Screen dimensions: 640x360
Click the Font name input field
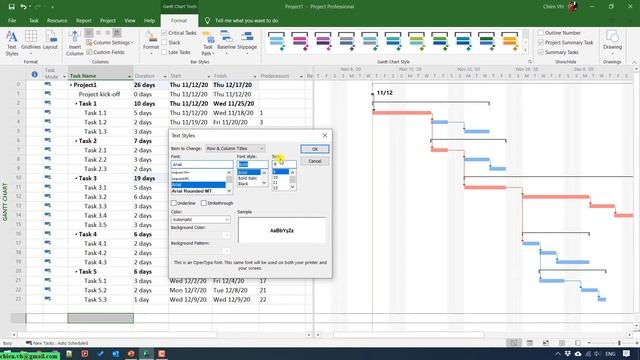click(202, 164)
